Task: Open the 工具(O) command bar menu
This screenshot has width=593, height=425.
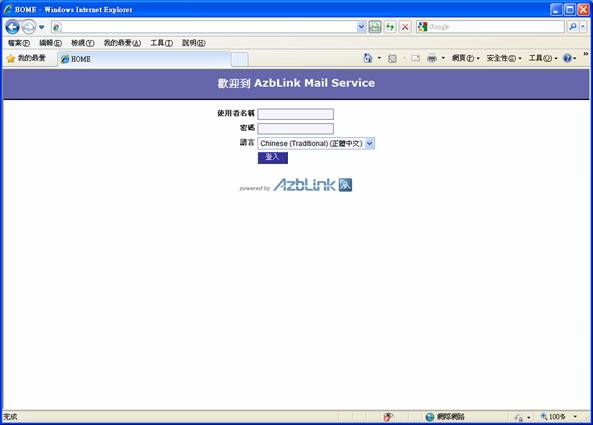Action: click(543, 58)
